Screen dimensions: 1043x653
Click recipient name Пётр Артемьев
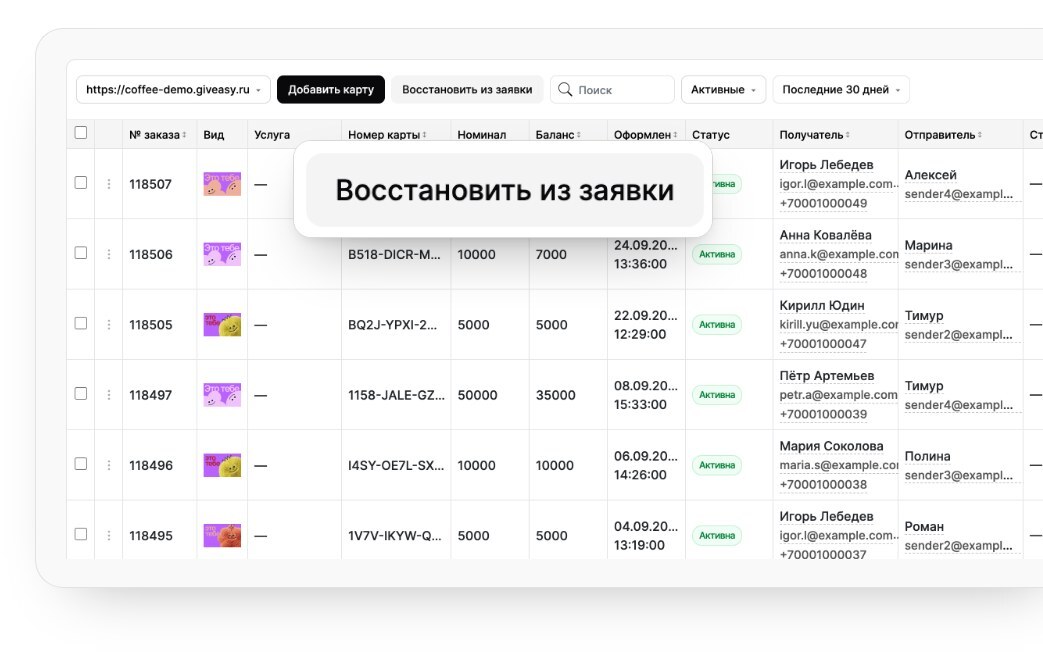pos(827,376)
